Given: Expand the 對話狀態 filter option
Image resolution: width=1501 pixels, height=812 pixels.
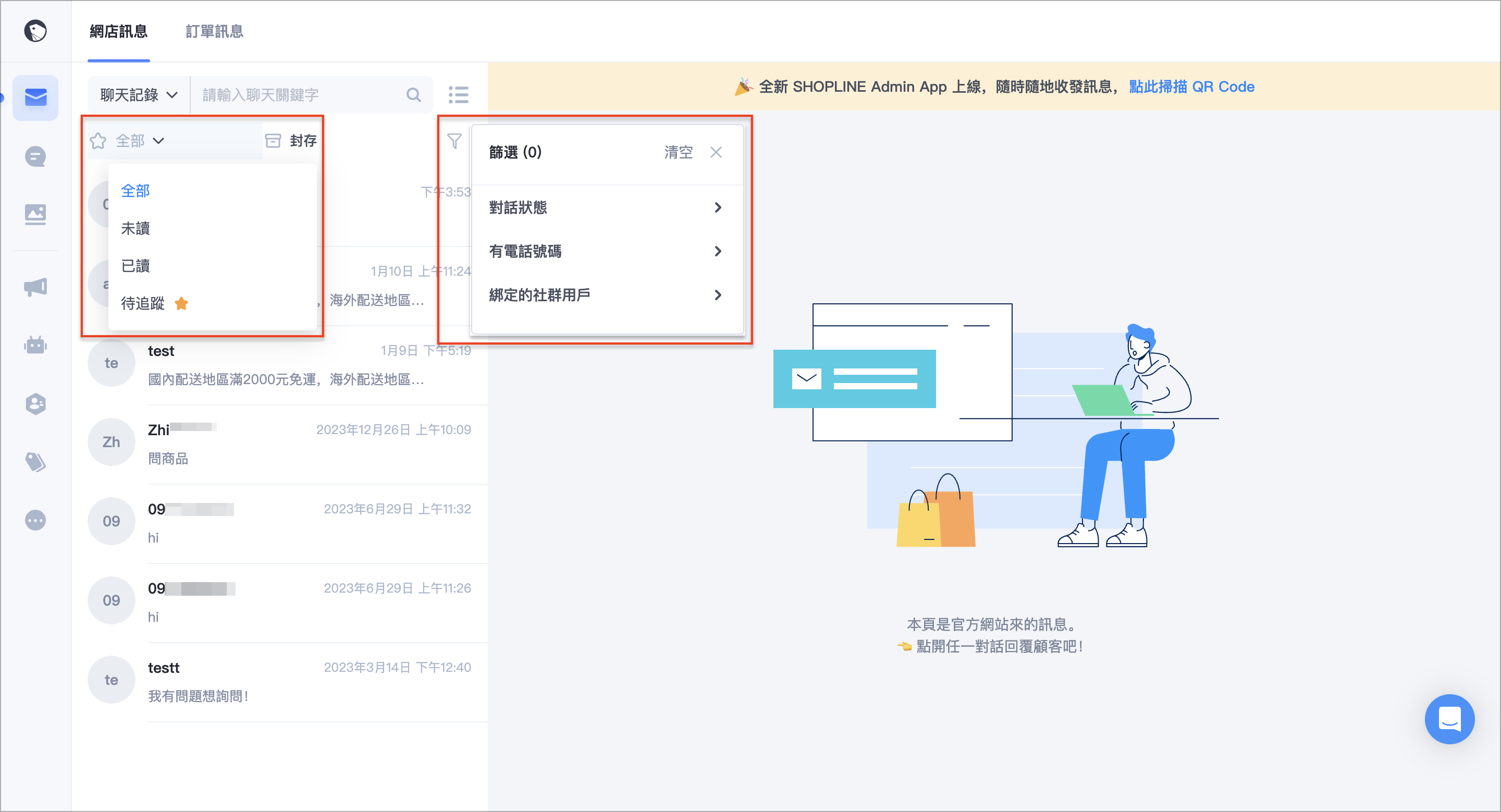Looking at the screenshot, I should point(606,207).
